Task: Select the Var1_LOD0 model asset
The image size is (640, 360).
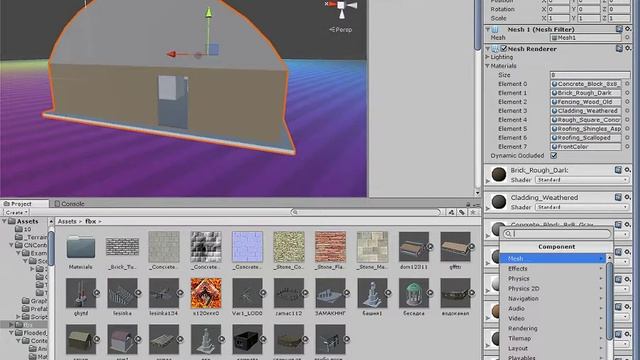Action: tap(247, 293)
